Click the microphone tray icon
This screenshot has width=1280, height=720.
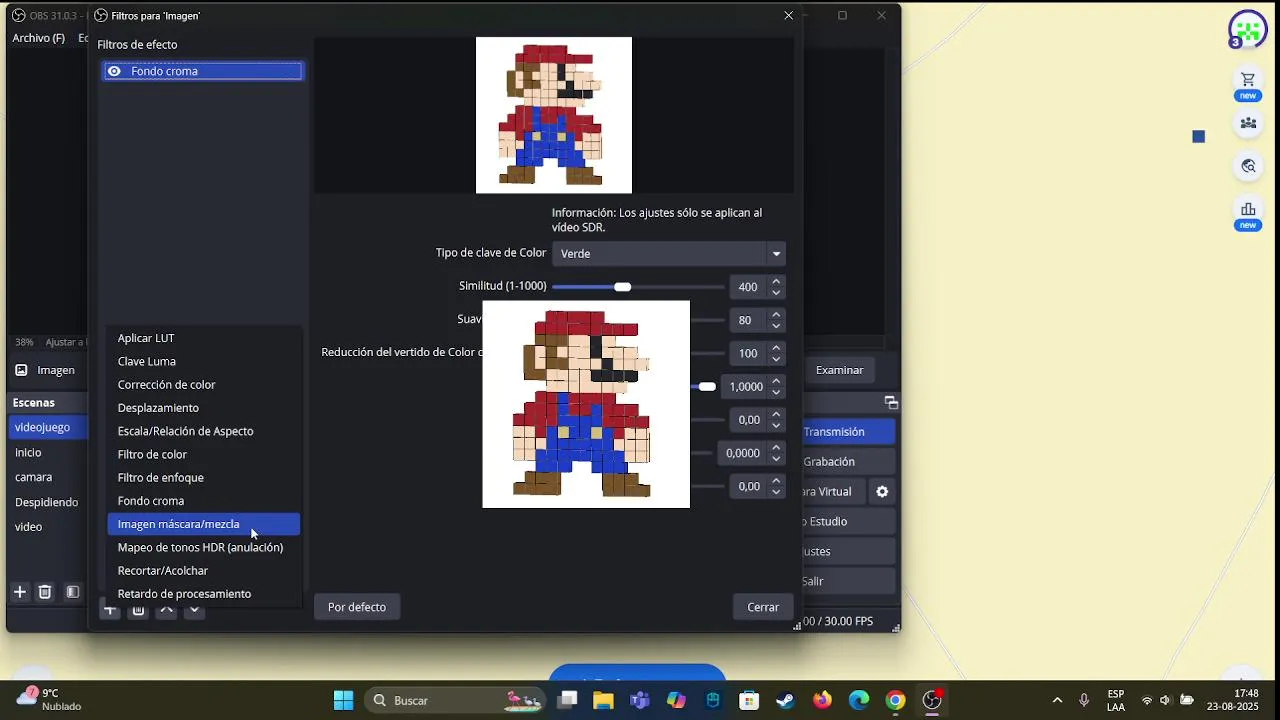coord(1084,700)
